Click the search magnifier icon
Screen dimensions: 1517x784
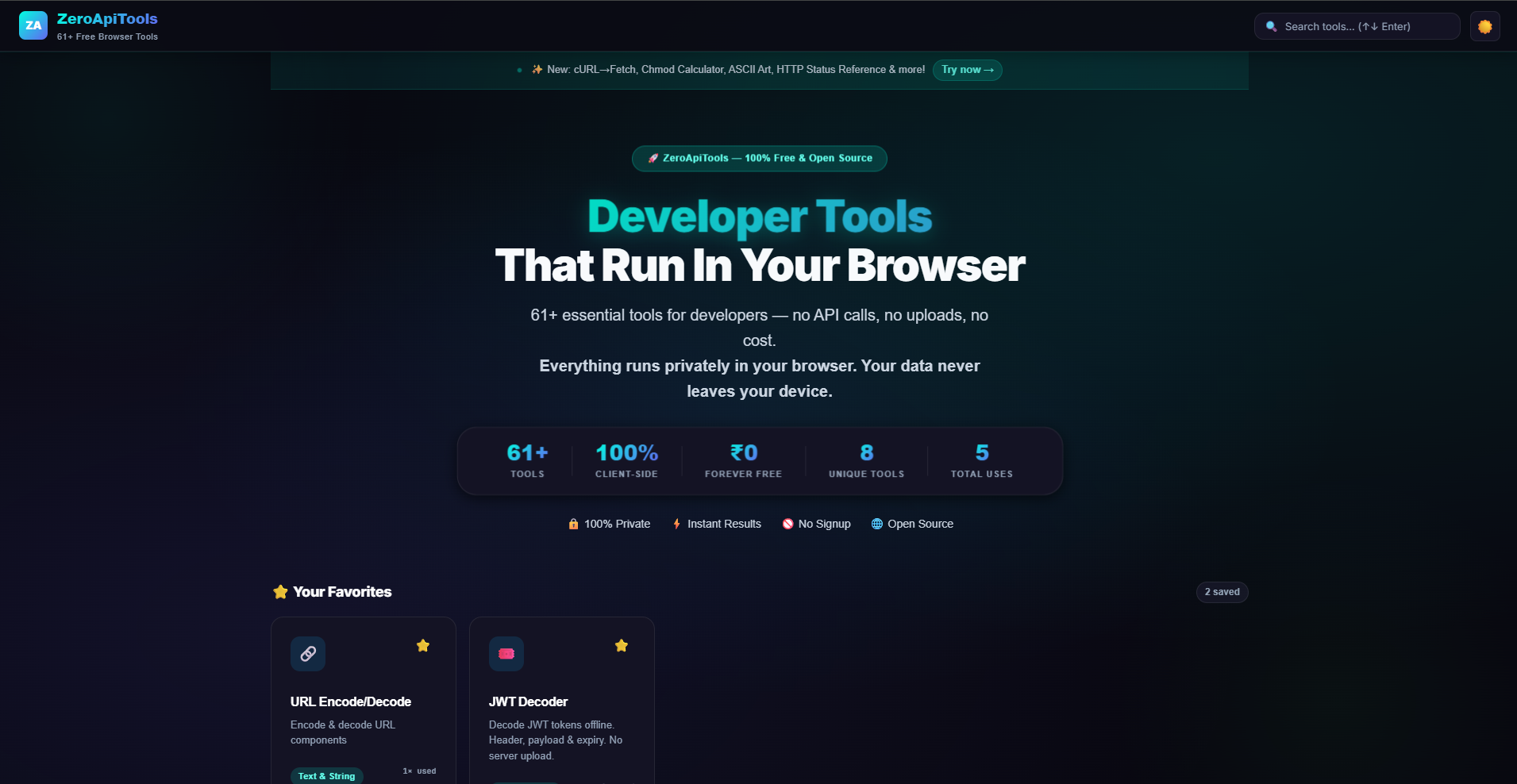[x=1271, y=26]
